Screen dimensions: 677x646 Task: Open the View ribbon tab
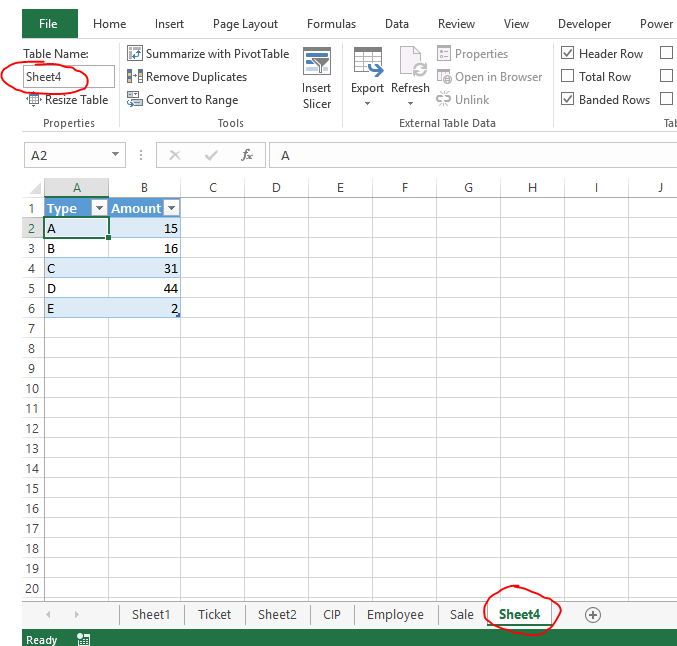pos(516,24)
